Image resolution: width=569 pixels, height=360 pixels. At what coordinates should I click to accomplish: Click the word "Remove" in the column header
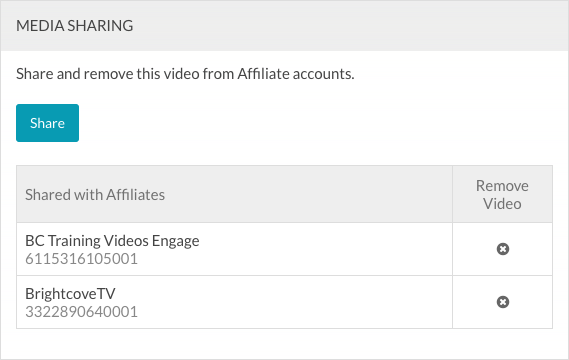click(x=502, y=185)
